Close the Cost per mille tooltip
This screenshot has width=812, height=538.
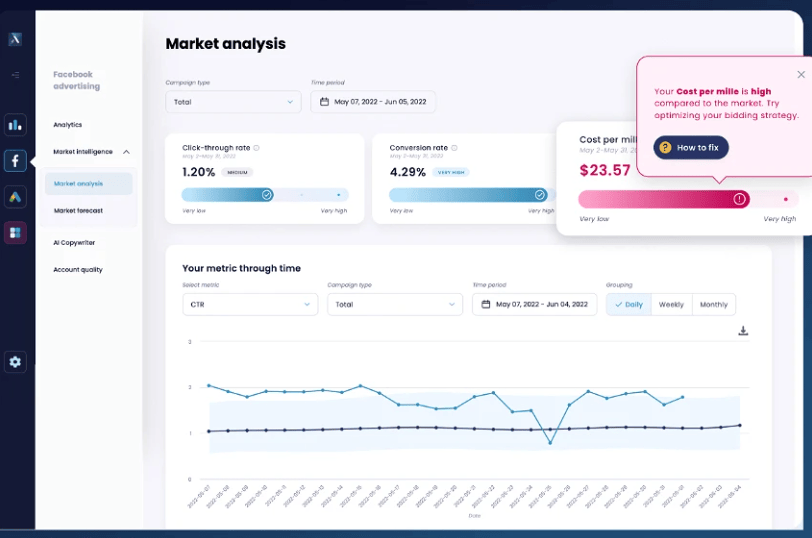[x=800, y=74]
